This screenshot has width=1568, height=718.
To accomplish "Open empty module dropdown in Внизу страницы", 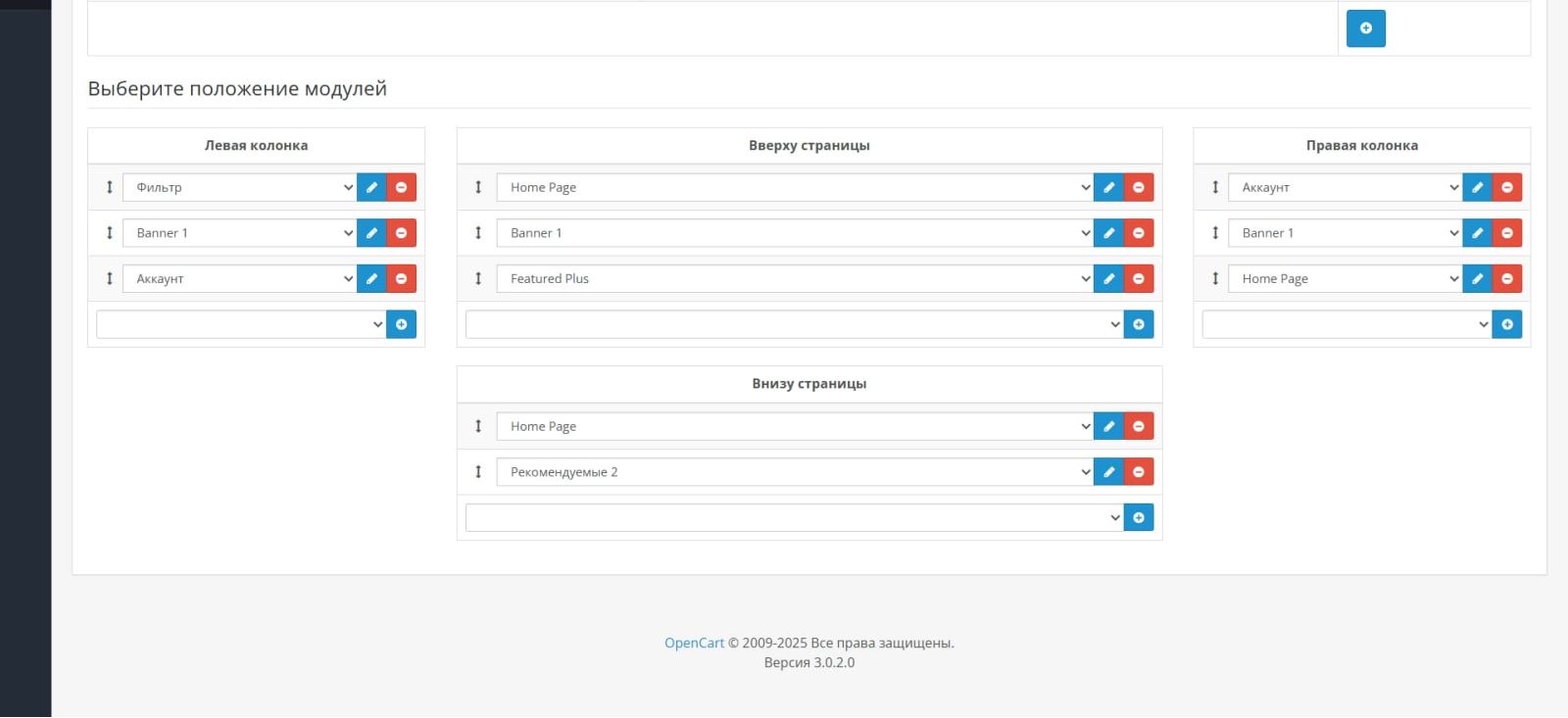I will tap(795, 517).
